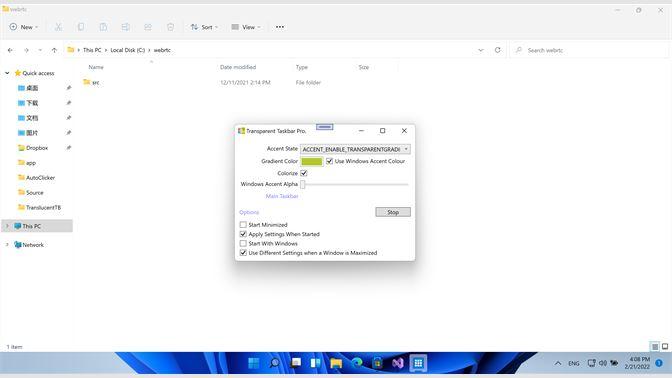Refresh the webrtc folder view
The image size is (672, 378).
tap(498, 50)
